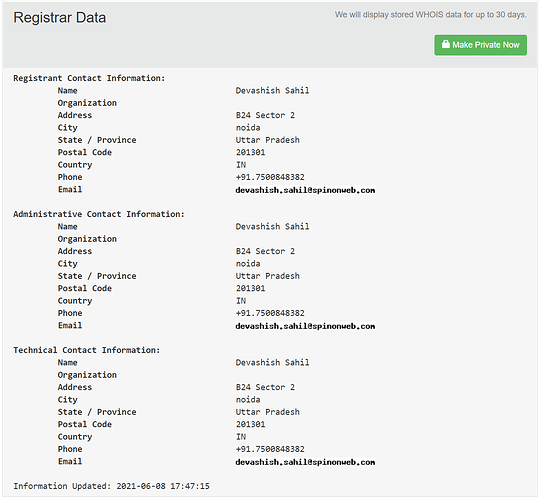Click Administrative state Uttar Pradesh

(x=267, y=276)
